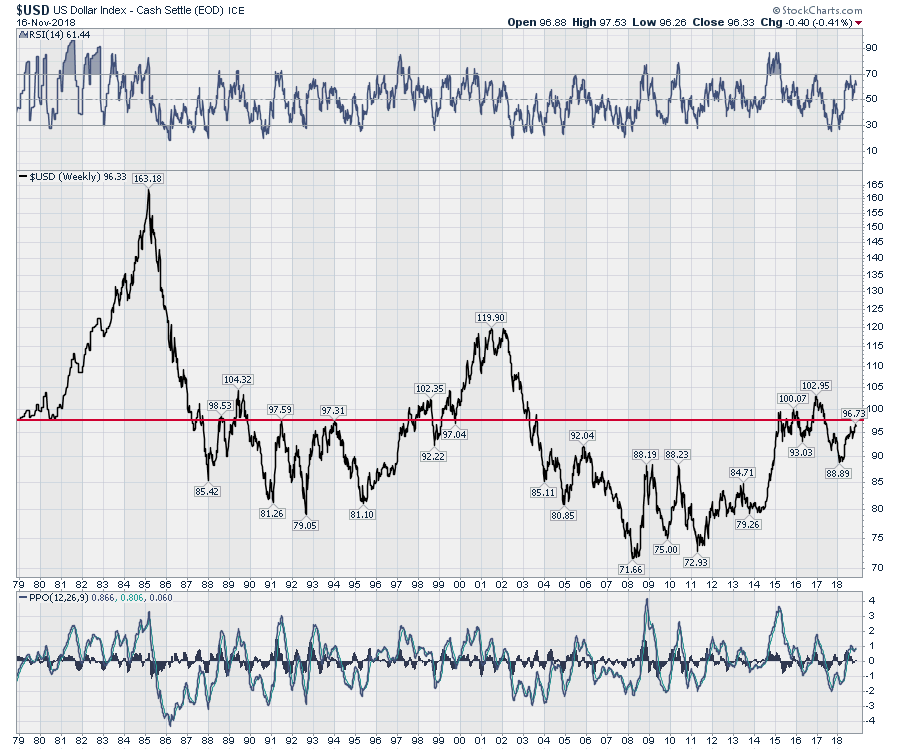Click the Chg -0.40 (-0.41%) value
This screenshot has height=750, width=900.
click(806, 22)
